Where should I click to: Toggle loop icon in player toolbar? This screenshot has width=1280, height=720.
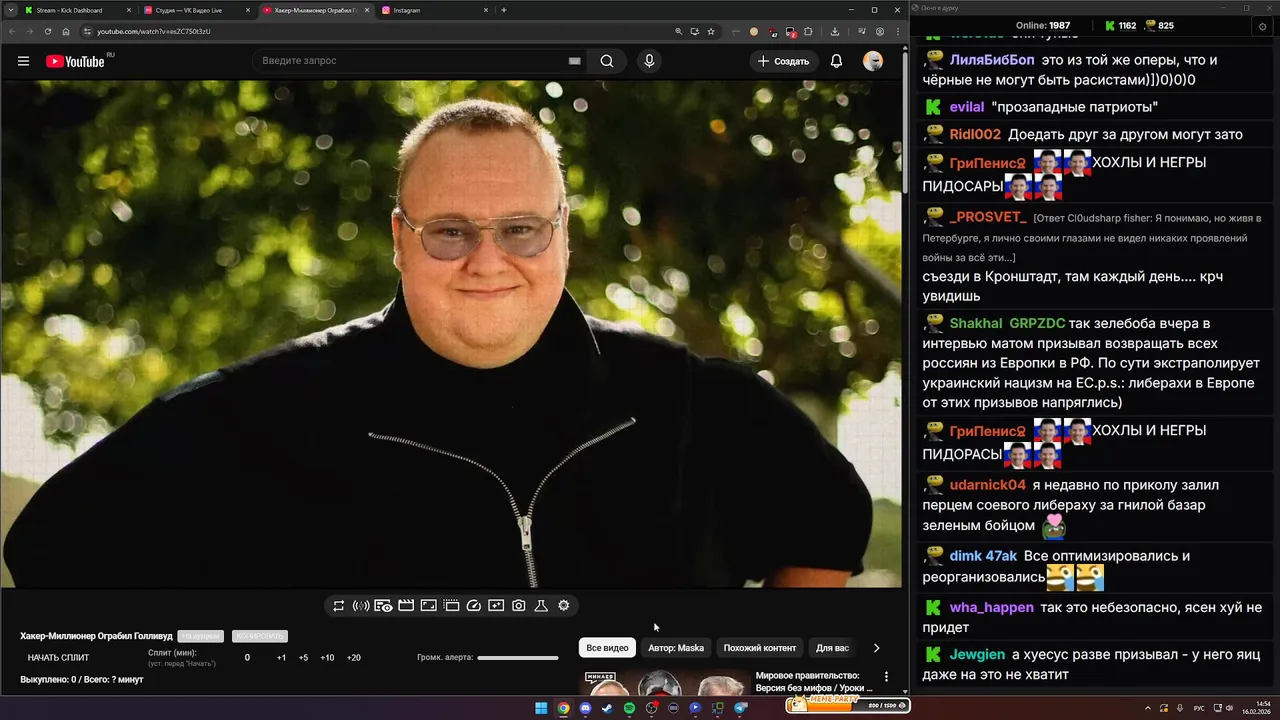(x=339, y=606)
